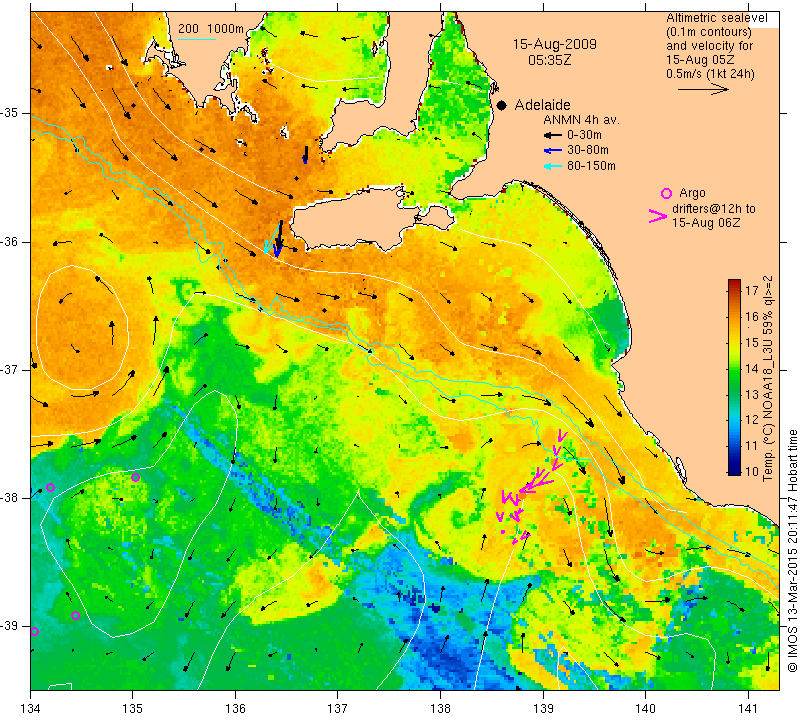This screenshot has width=800, height=720.
Task: Click the blue 30-80m legend arrow
Action: [x=553, y=151]
